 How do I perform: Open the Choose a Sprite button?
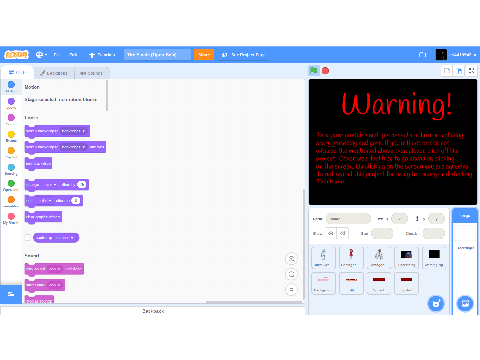click(436, 303)
